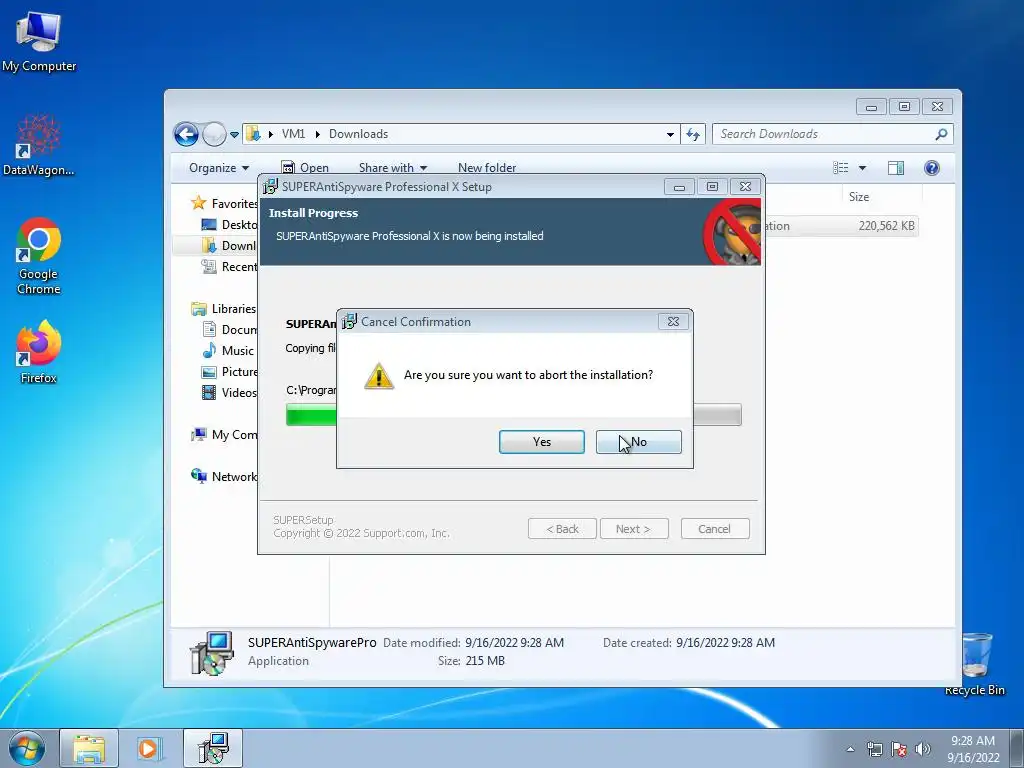This screenshot has width=1024, height=768.
Task: Click the VM1 breadcrumb in address bar
Action: [293, 134]
